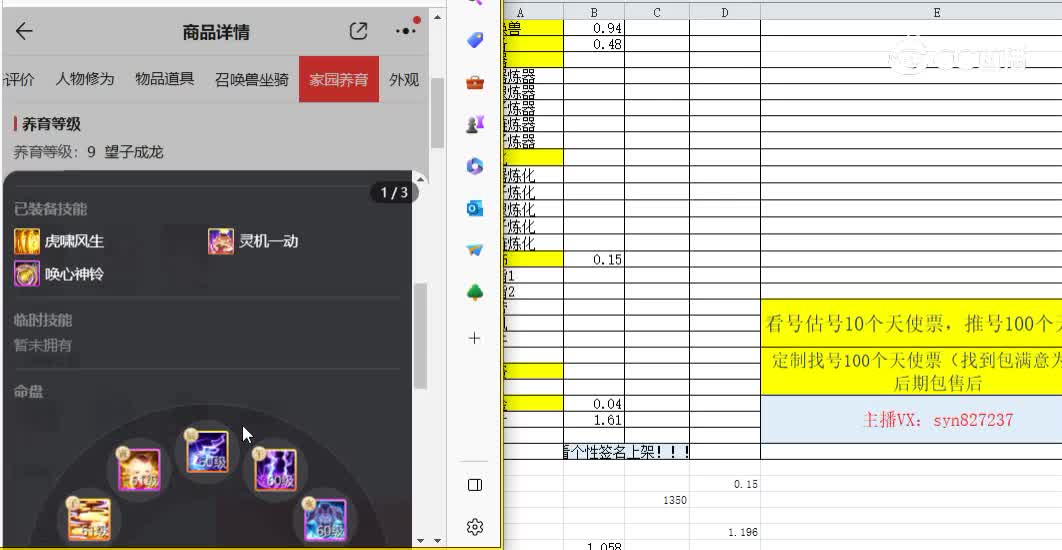Open sidebar settings gear icon
Viewport: 1062px width, 550px height.
coord(475,526)
